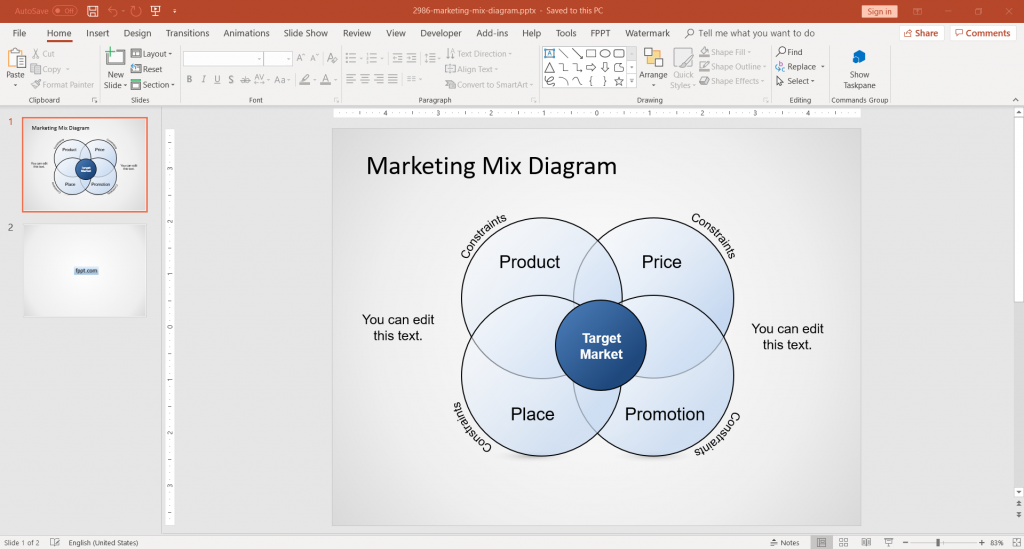Toggle the AutoSave switch
The width and height of the screenshot is (1024, 549).
click(64, 11)
